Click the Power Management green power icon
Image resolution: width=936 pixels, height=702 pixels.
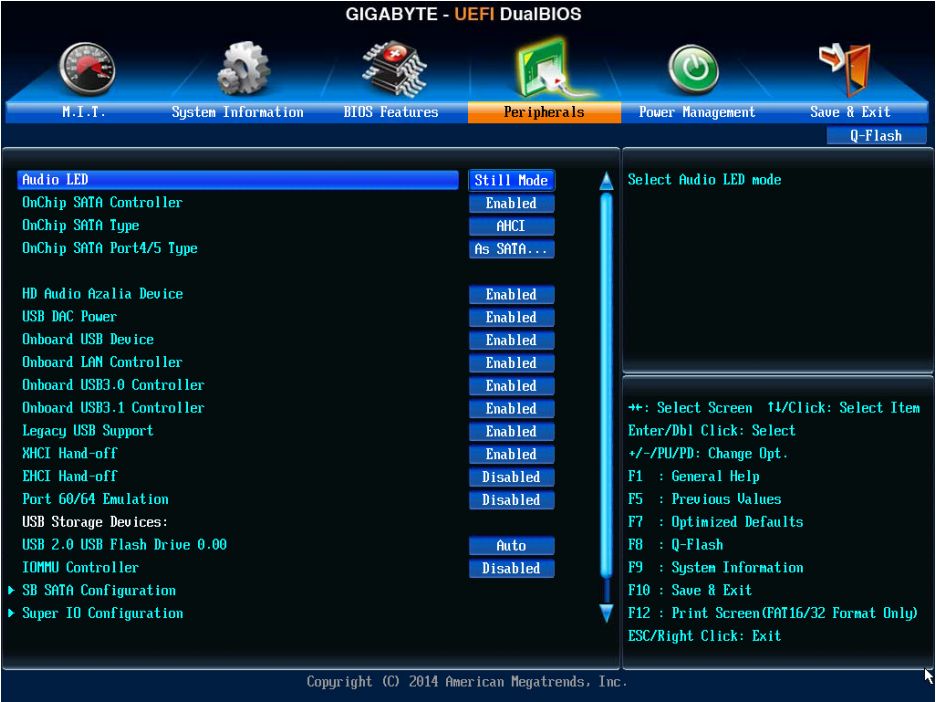coord(693,69)
